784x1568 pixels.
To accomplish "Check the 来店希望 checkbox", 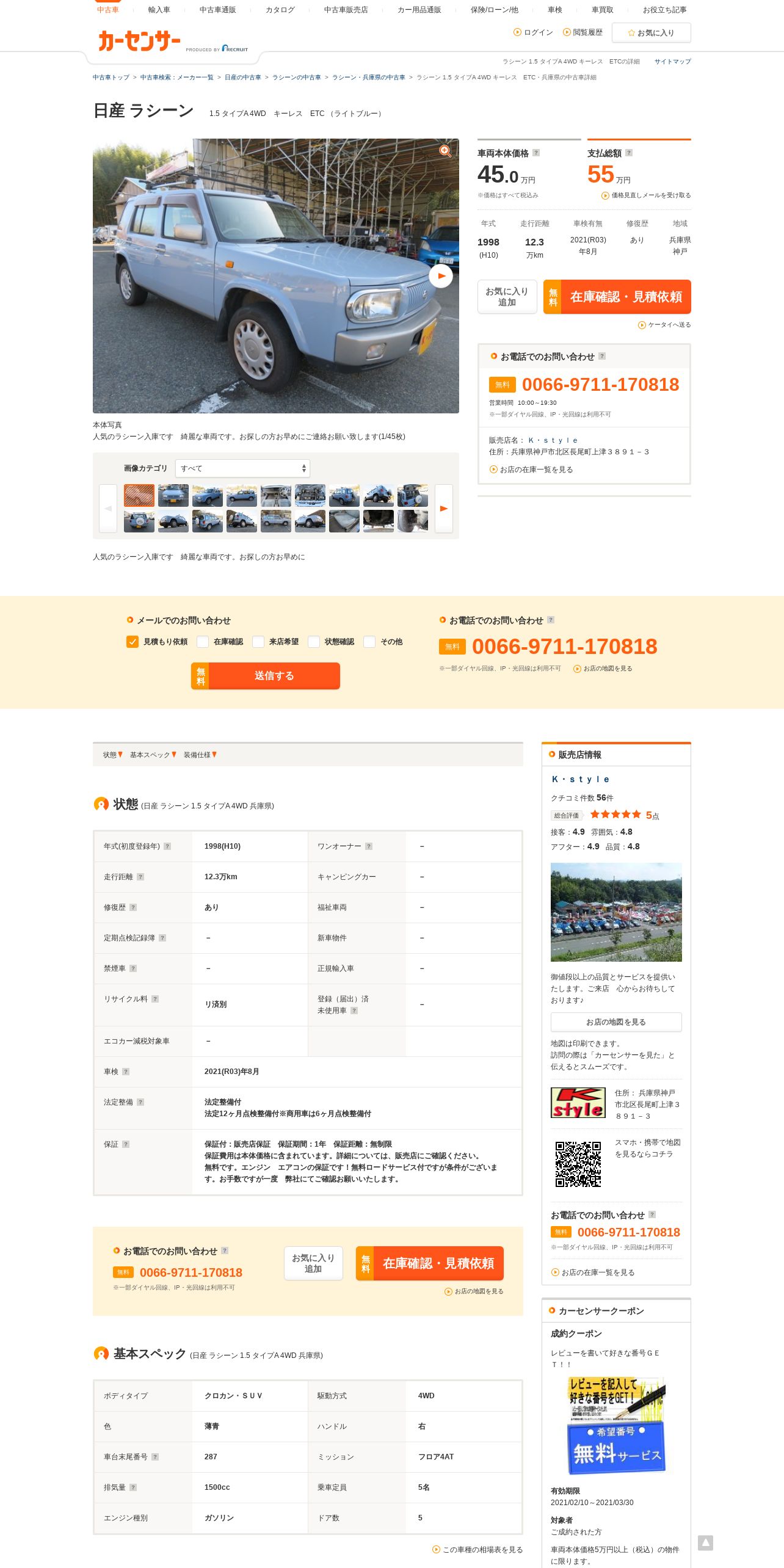I will 258,642.
